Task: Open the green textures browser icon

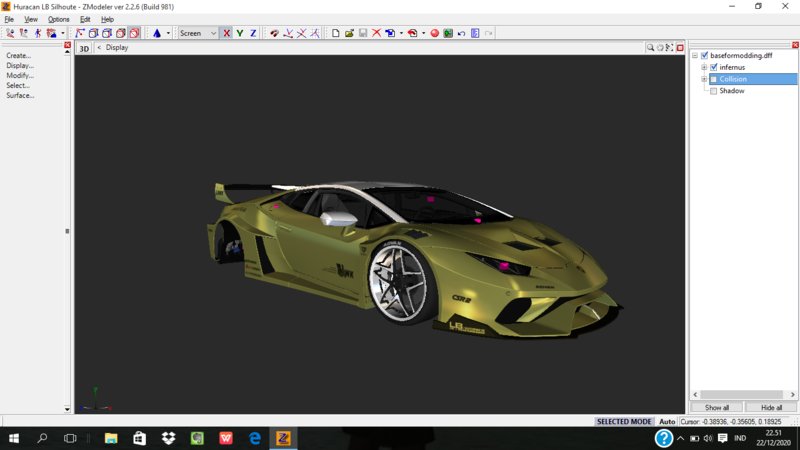Action: pyautogui.click(x=448, y=33)
